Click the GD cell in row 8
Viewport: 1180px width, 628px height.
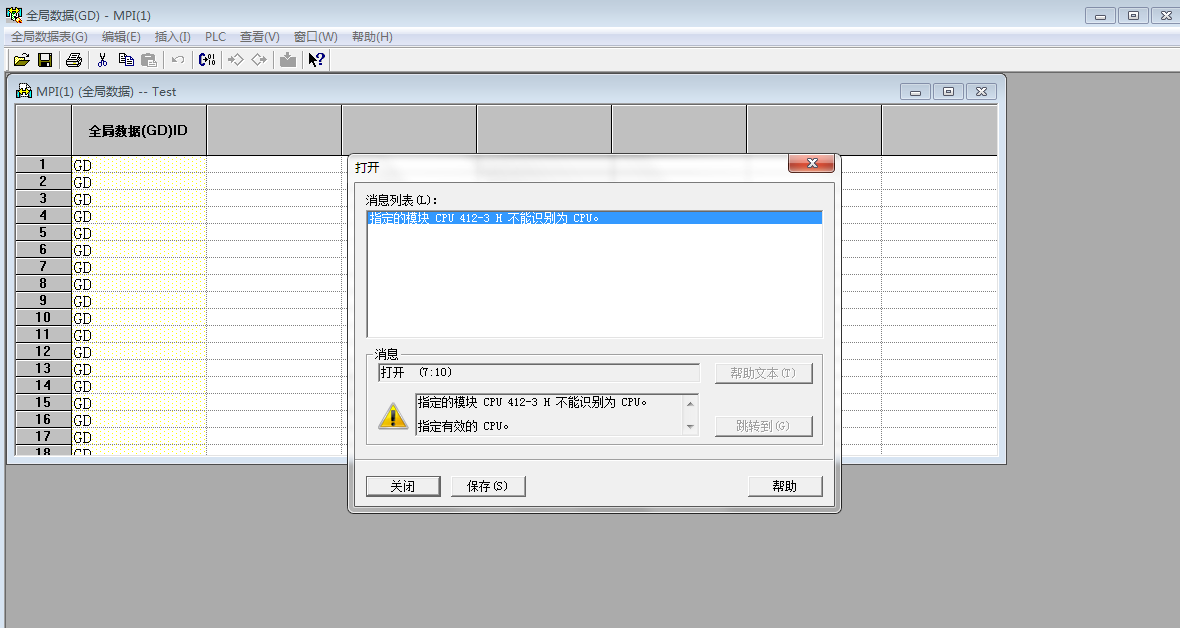pos(139,284)
